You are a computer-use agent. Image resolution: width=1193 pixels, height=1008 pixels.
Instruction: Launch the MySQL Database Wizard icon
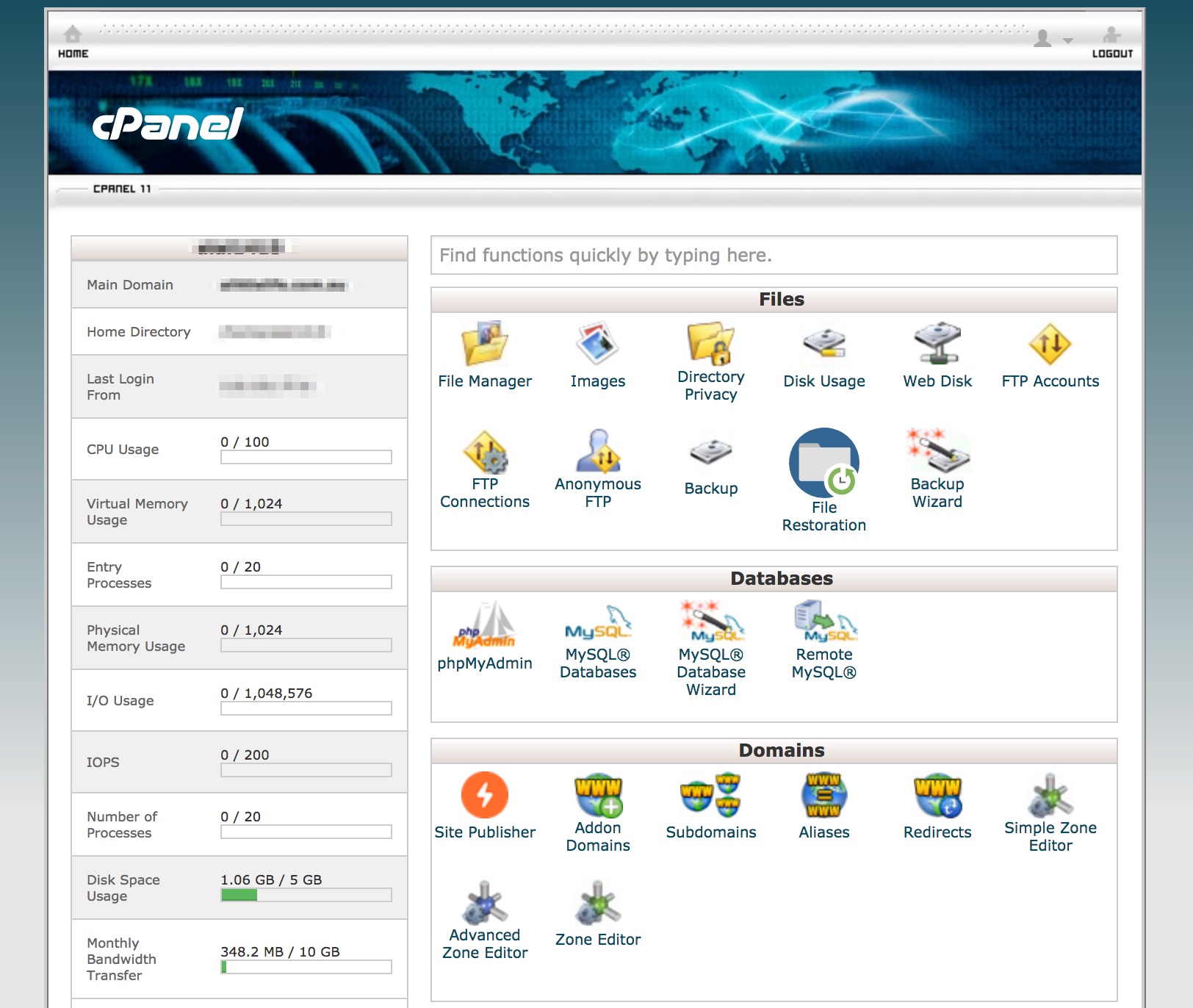711,622
